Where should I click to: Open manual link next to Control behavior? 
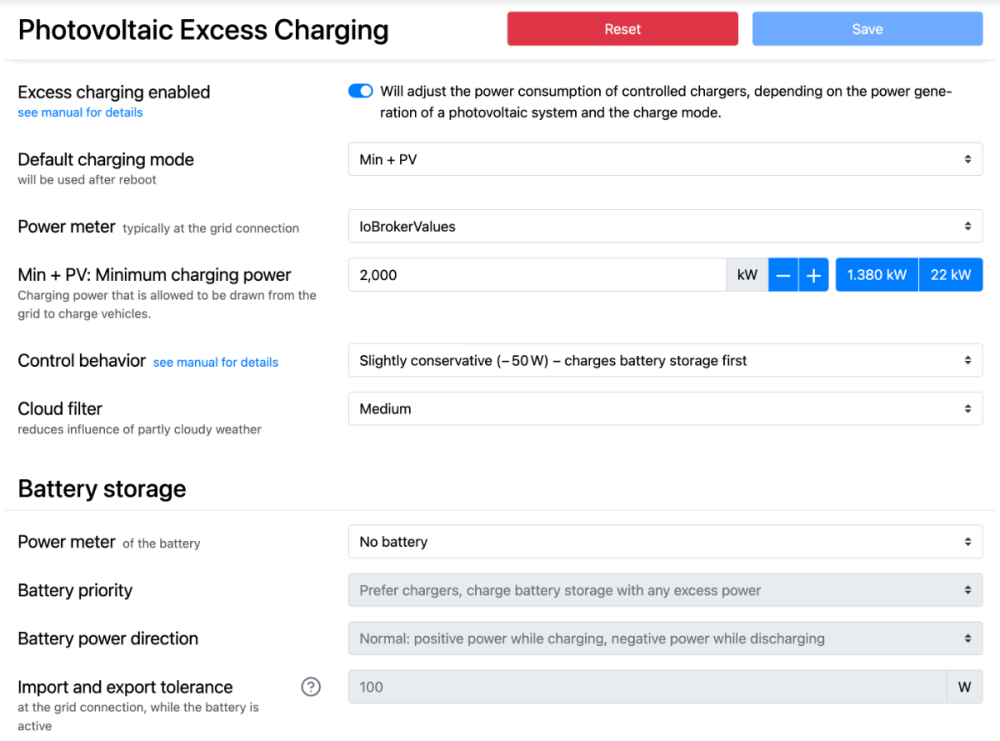215,362
